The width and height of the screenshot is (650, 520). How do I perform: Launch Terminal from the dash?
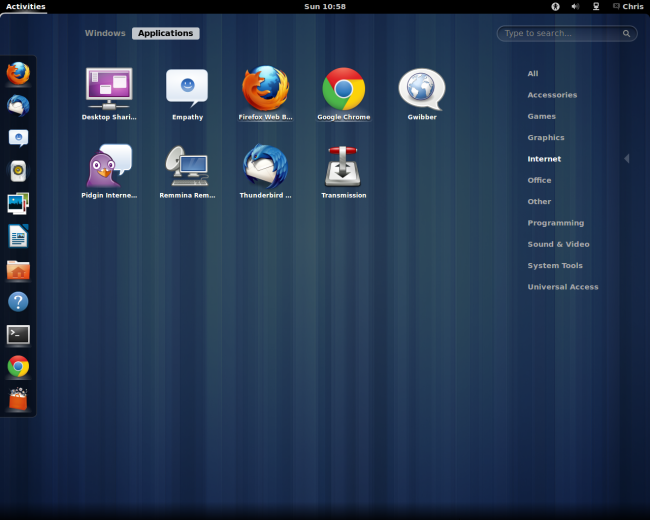tap(18, 335)
